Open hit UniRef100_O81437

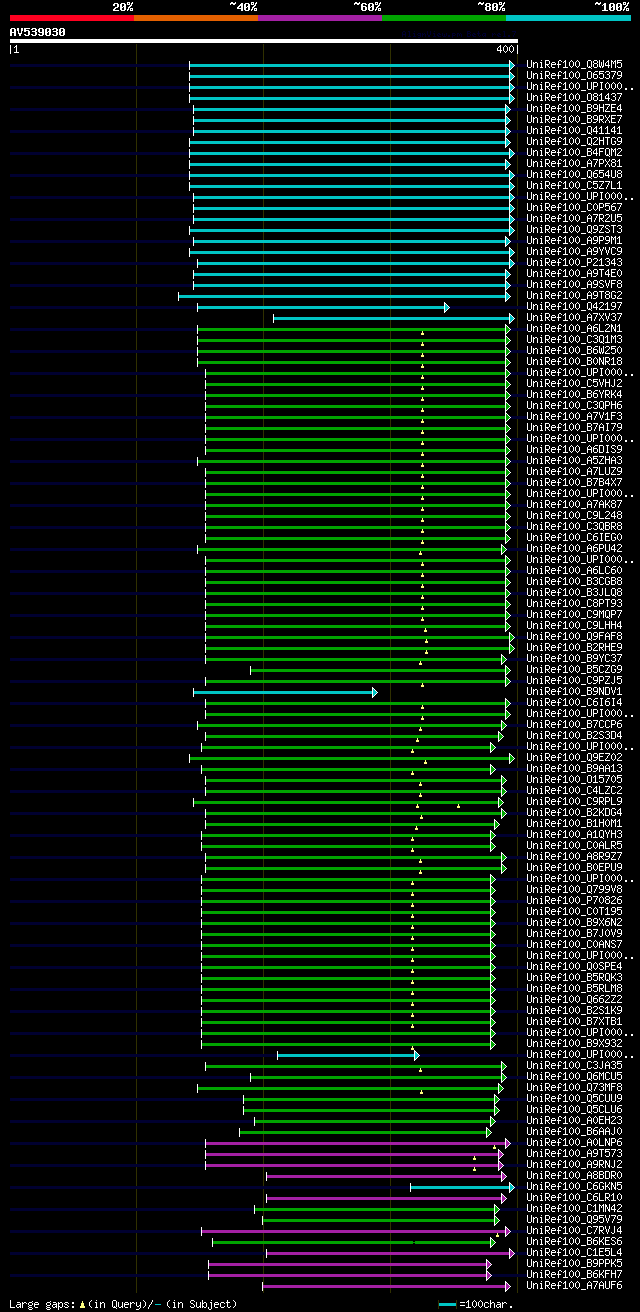574,98
